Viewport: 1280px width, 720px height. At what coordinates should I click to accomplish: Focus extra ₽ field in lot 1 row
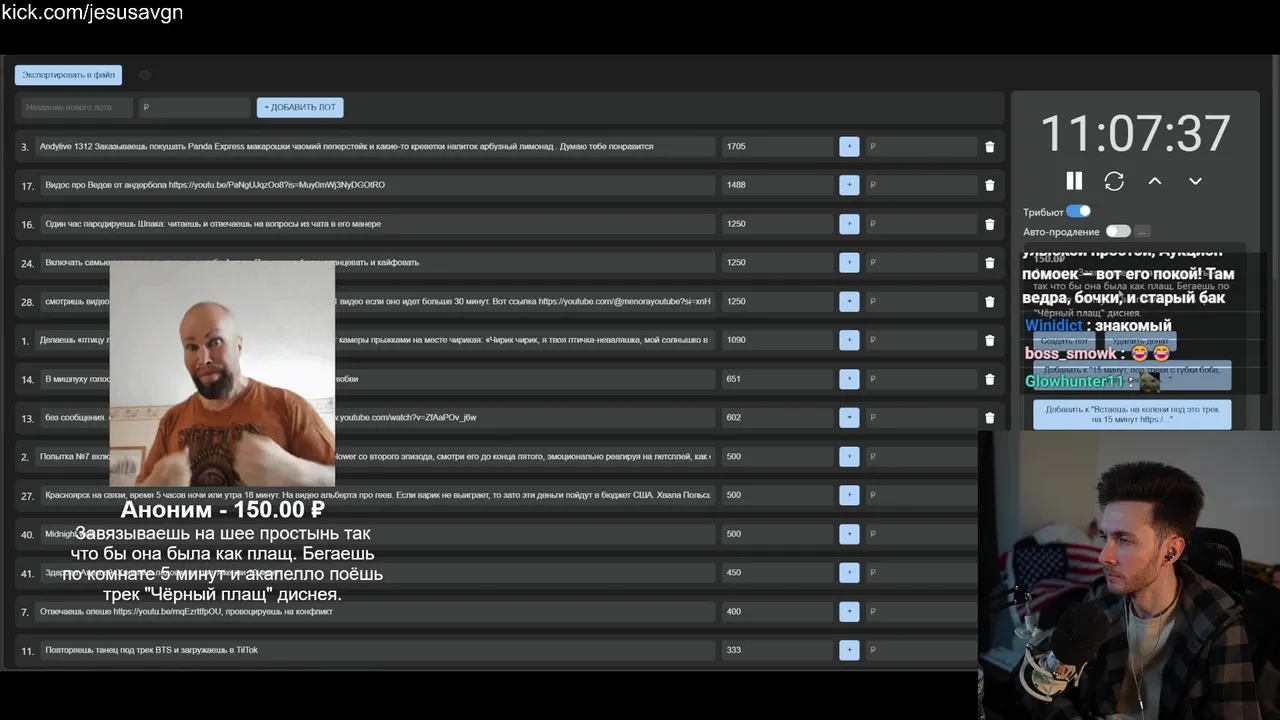921,340
